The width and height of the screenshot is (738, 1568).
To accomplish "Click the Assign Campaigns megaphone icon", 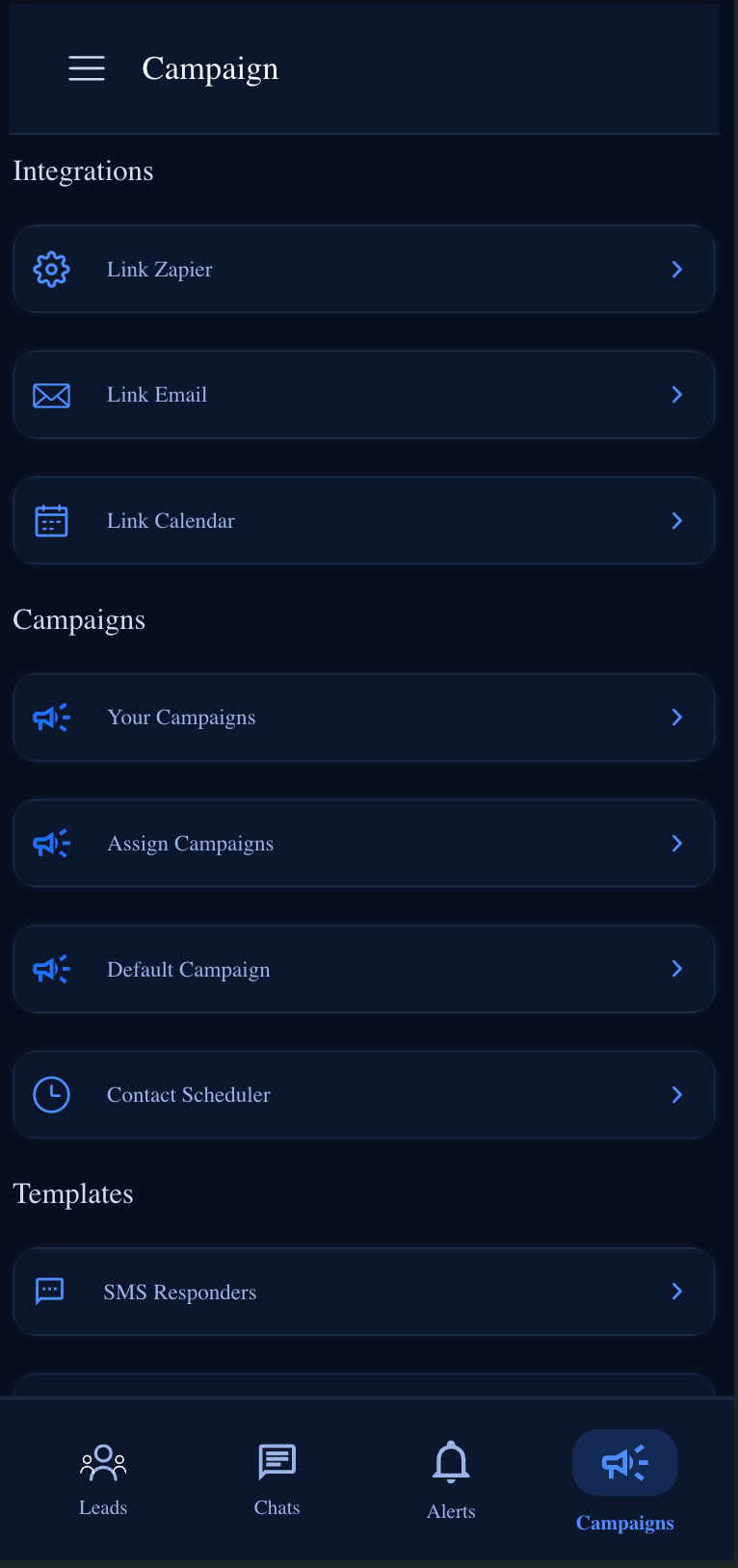I will (52, 844).
